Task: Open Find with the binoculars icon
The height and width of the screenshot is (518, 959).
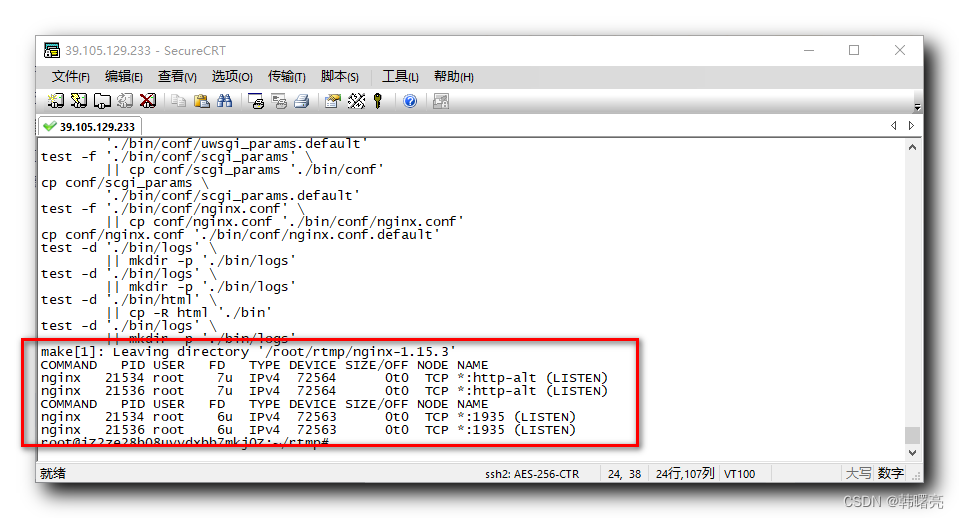Action: pyautogui.click(x=225, y=101)
